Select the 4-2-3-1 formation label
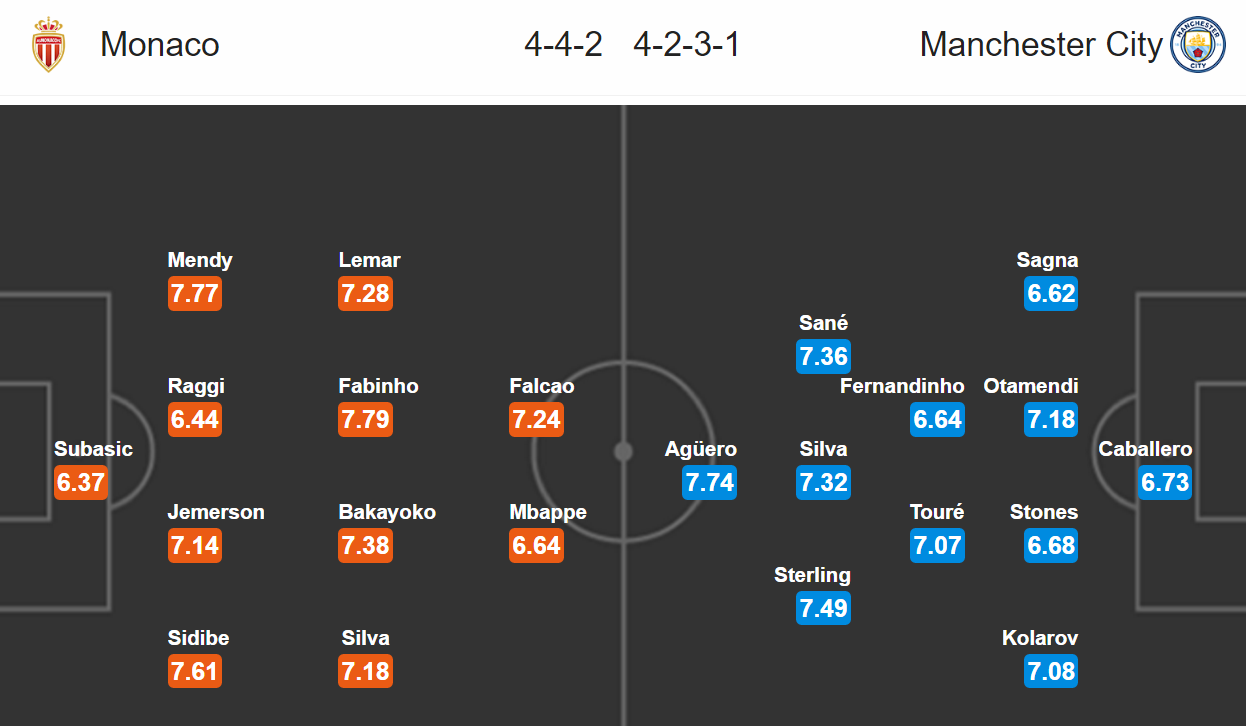1246x726 pixels. tap(686, 45)
